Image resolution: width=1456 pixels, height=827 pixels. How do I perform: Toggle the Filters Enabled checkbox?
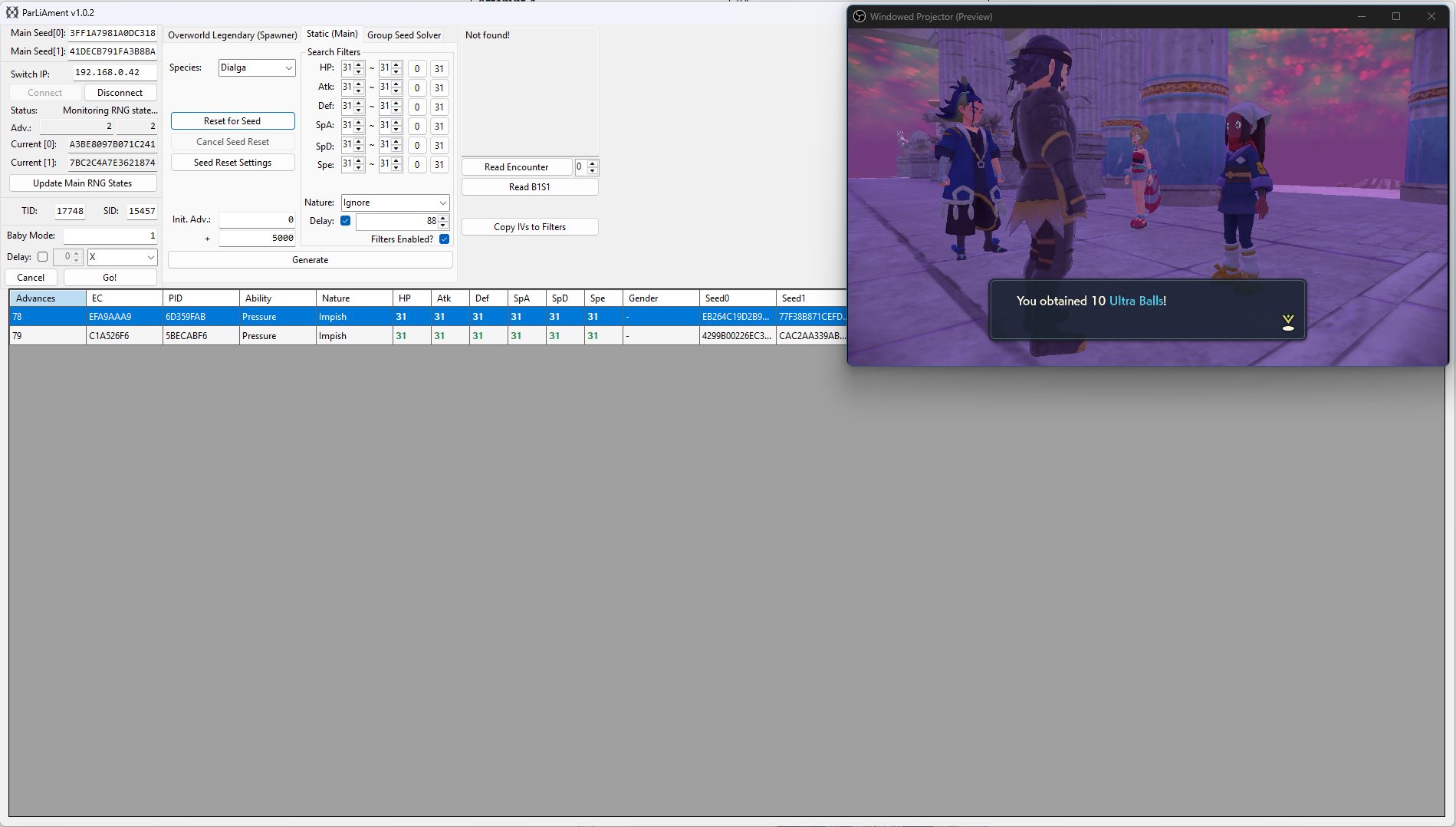click(x=445, y=239)
